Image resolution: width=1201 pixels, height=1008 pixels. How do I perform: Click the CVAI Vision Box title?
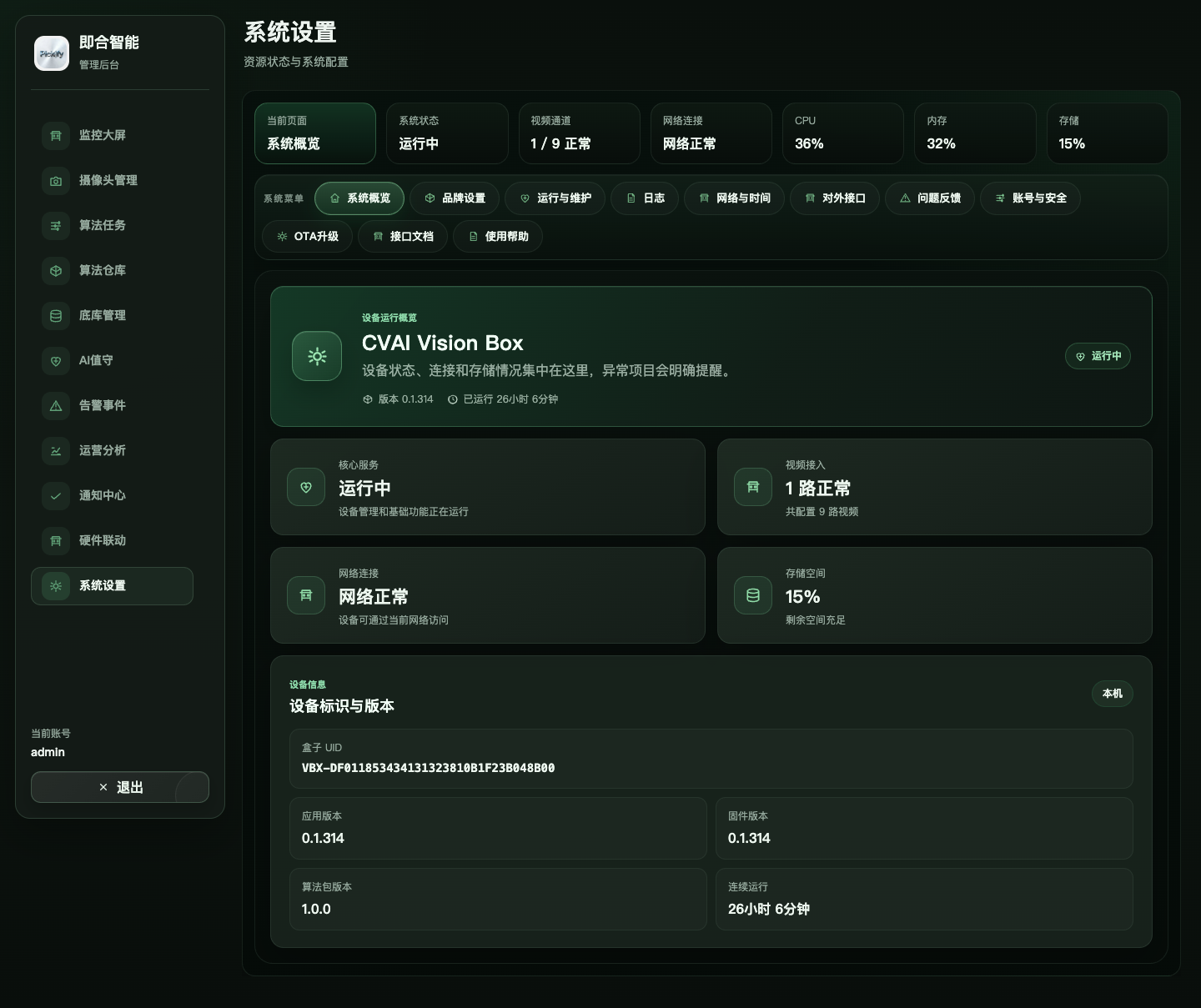click(x=442, y=343)
